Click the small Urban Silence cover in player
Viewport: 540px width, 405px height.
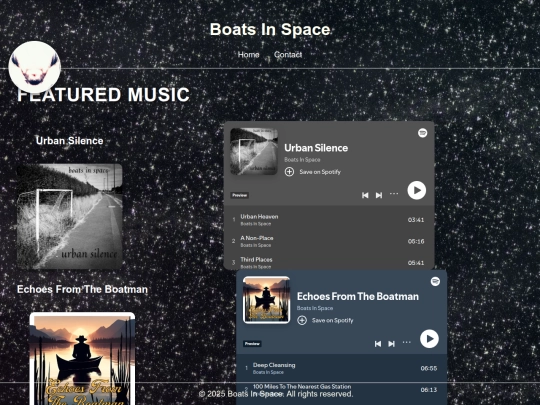point(254,152)
